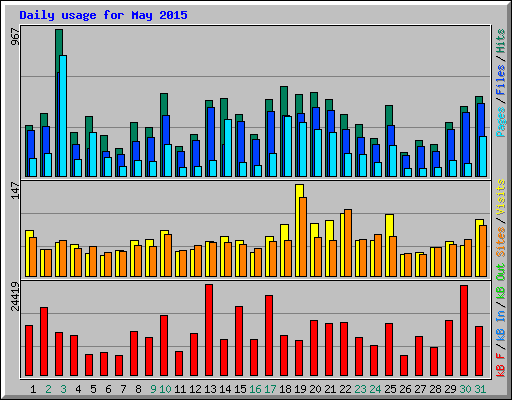Click day 26 label on the axis
Viewport: 512px width, 400px height.
[x=405, y=389]
